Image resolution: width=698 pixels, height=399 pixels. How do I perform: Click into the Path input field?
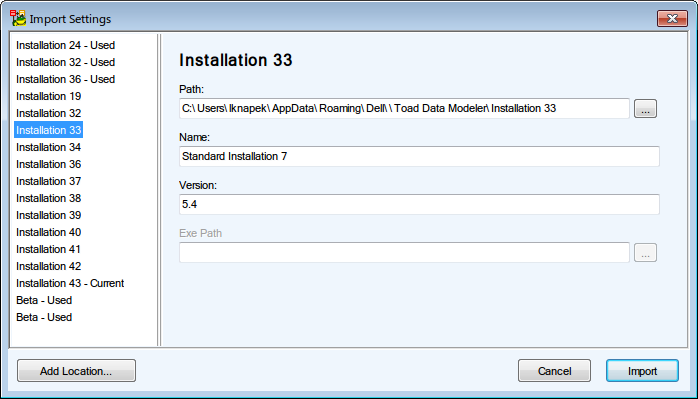coord(404,109)
